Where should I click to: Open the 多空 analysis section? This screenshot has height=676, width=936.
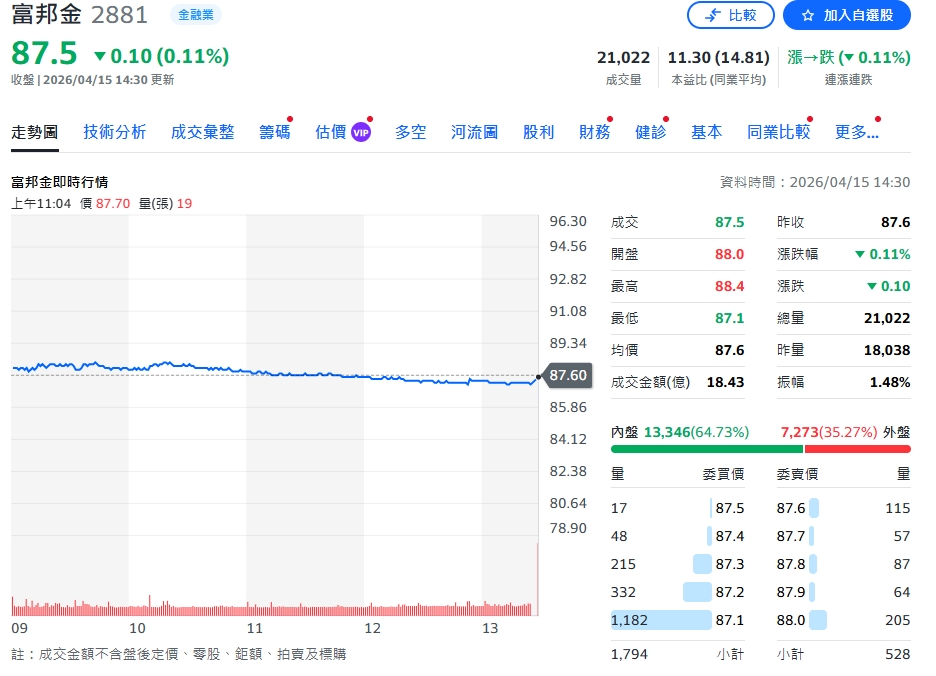pyautogui.click(x=410, y=131)
